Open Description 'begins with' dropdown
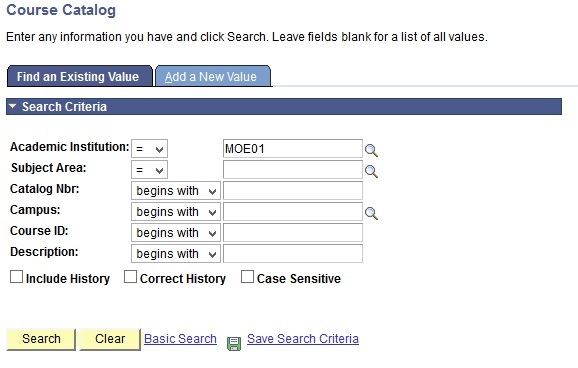The image size is (578, 368). tap(176, 254)
